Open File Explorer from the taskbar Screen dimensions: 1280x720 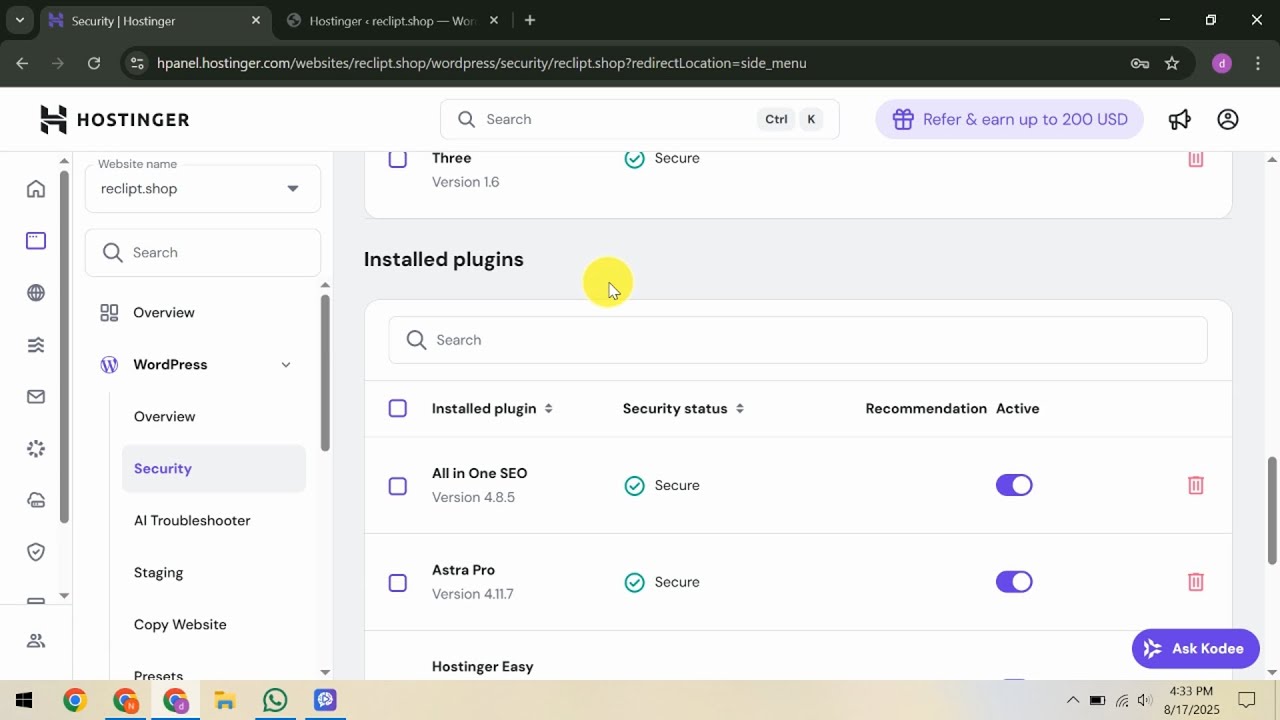225,700
